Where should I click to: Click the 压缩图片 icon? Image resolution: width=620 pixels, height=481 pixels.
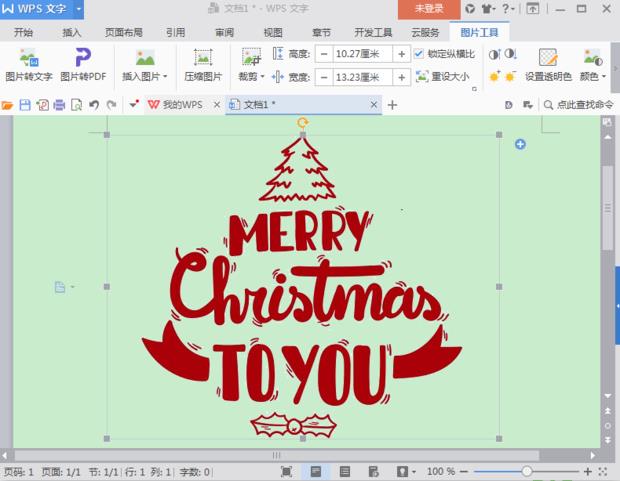coord(203,58)
